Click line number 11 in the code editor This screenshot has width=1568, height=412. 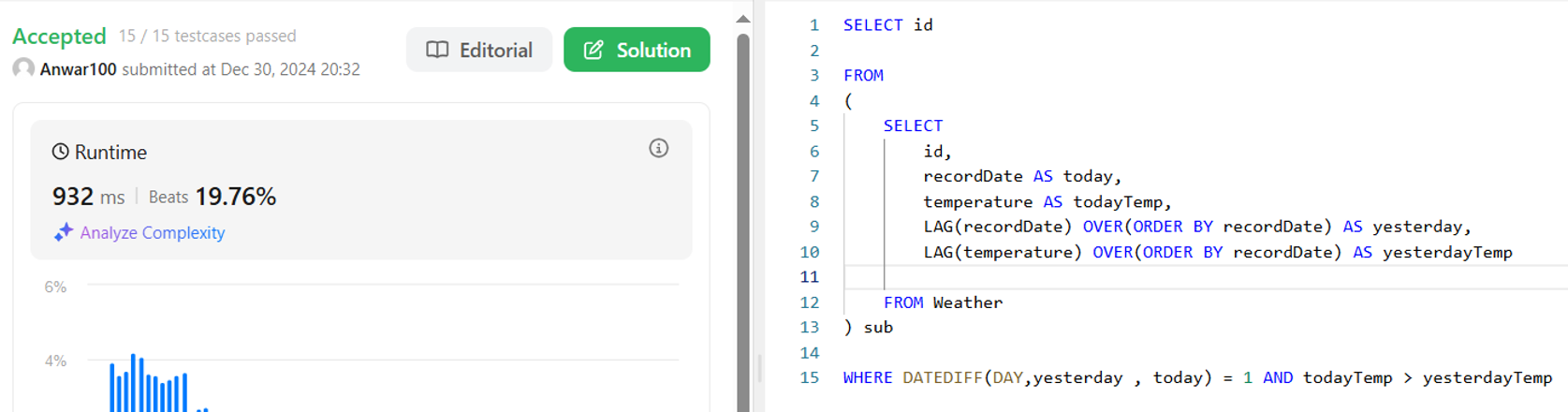point(810,277)
